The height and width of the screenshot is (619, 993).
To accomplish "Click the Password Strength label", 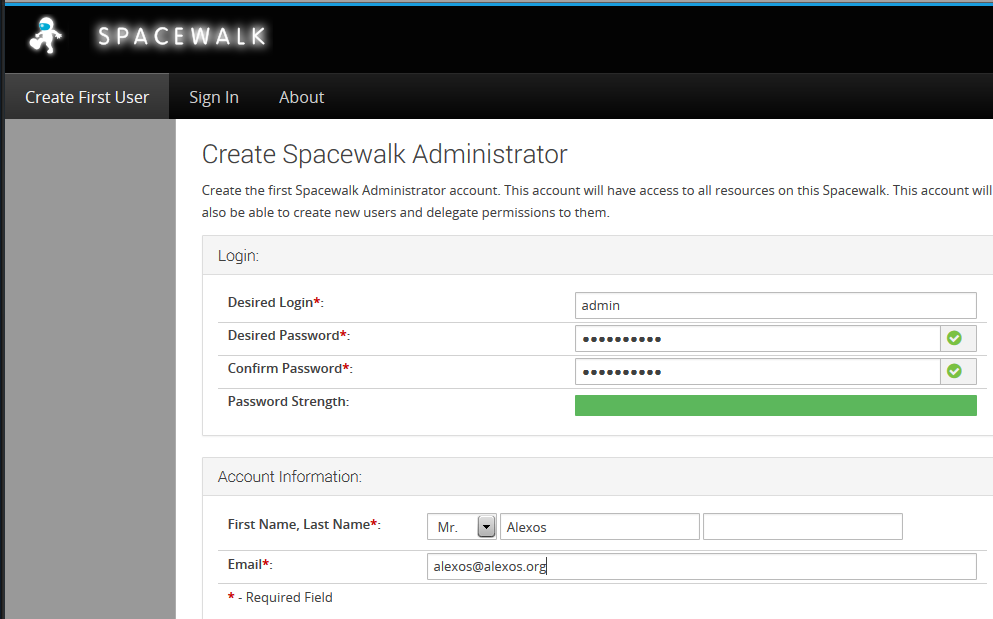I will click(288, 402).
